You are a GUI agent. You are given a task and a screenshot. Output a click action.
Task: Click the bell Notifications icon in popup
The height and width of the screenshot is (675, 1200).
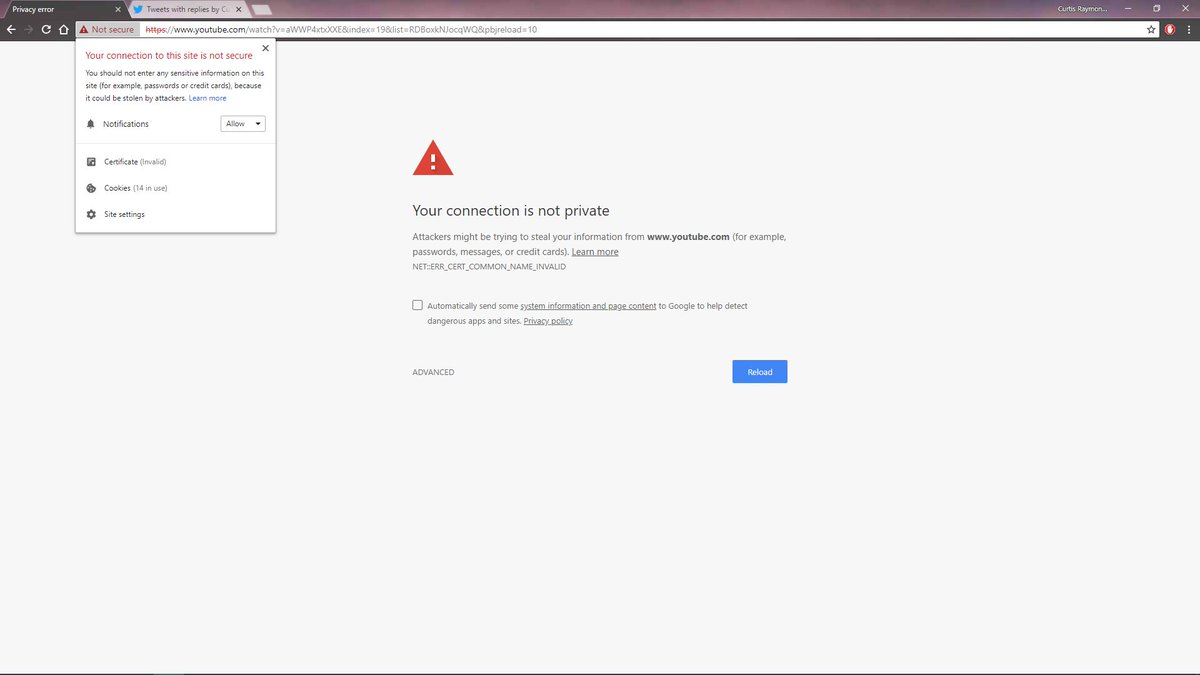[91, 124]
